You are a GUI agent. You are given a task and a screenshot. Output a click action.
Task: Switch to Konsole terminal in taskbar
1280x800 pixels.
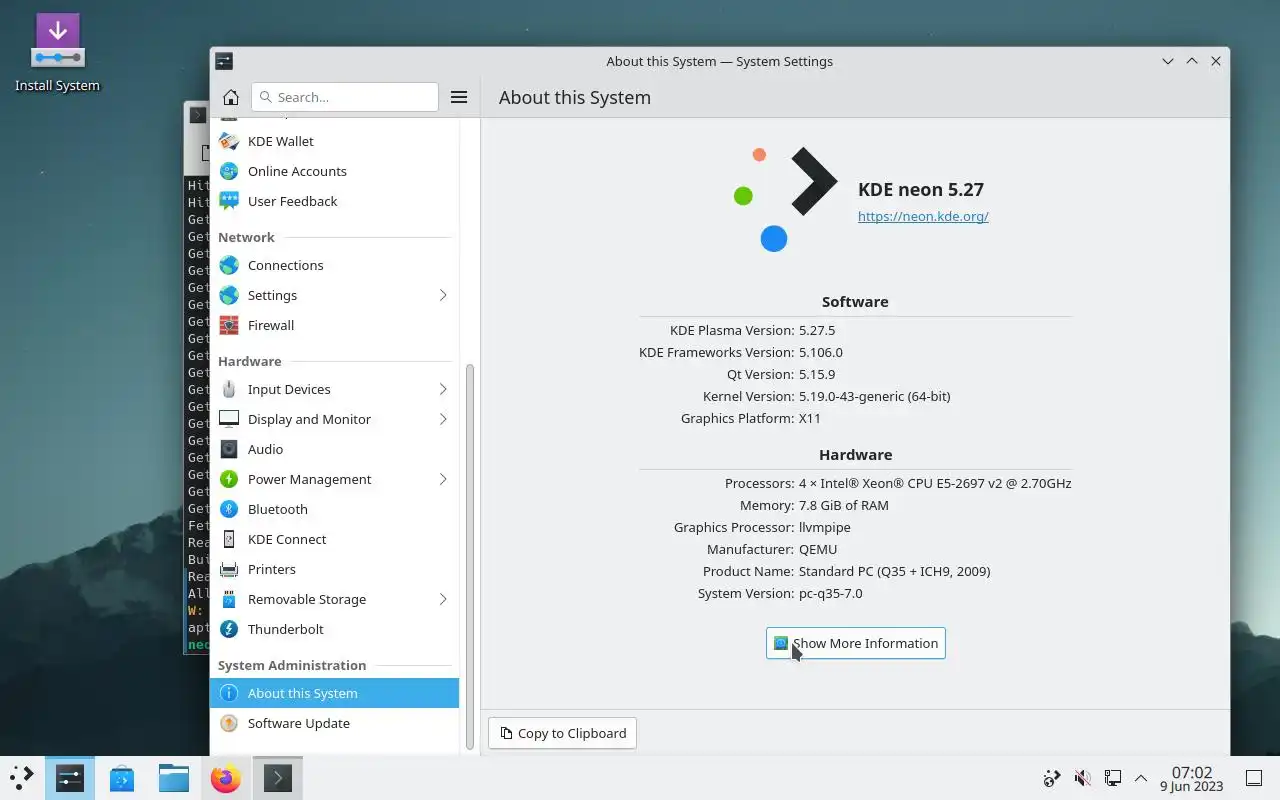click(x=278, y=777)
